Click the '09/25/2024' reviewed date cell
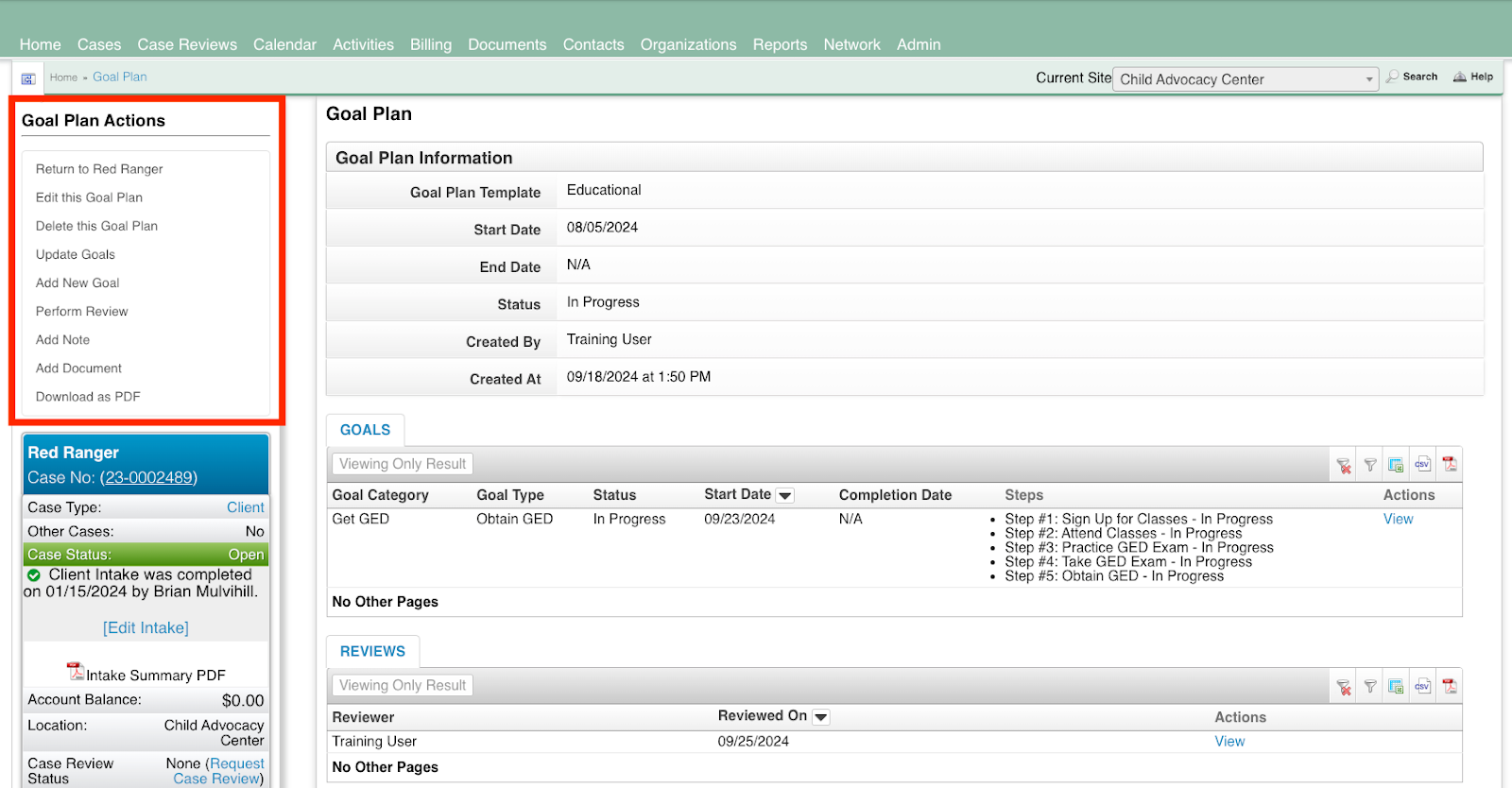The height and width of the screenshot is (788, 1512). click(753, 741)
